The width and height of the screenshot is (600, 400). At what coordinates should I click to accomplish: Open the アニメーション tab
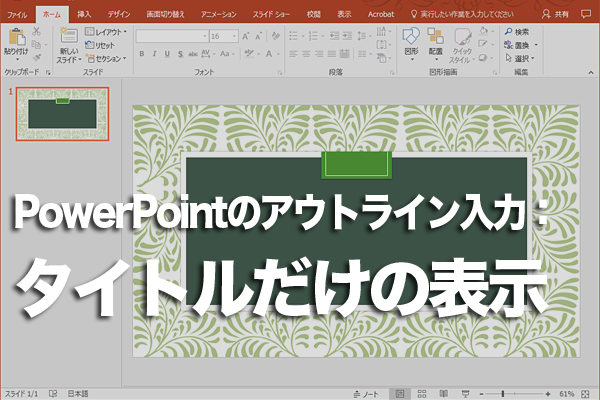(218, 15)
